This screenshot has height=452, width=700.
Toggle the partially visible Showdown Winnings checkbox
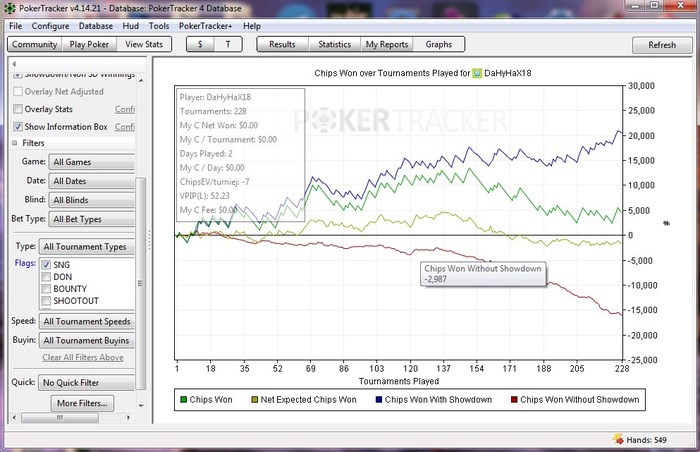click(x=18, y=75)
